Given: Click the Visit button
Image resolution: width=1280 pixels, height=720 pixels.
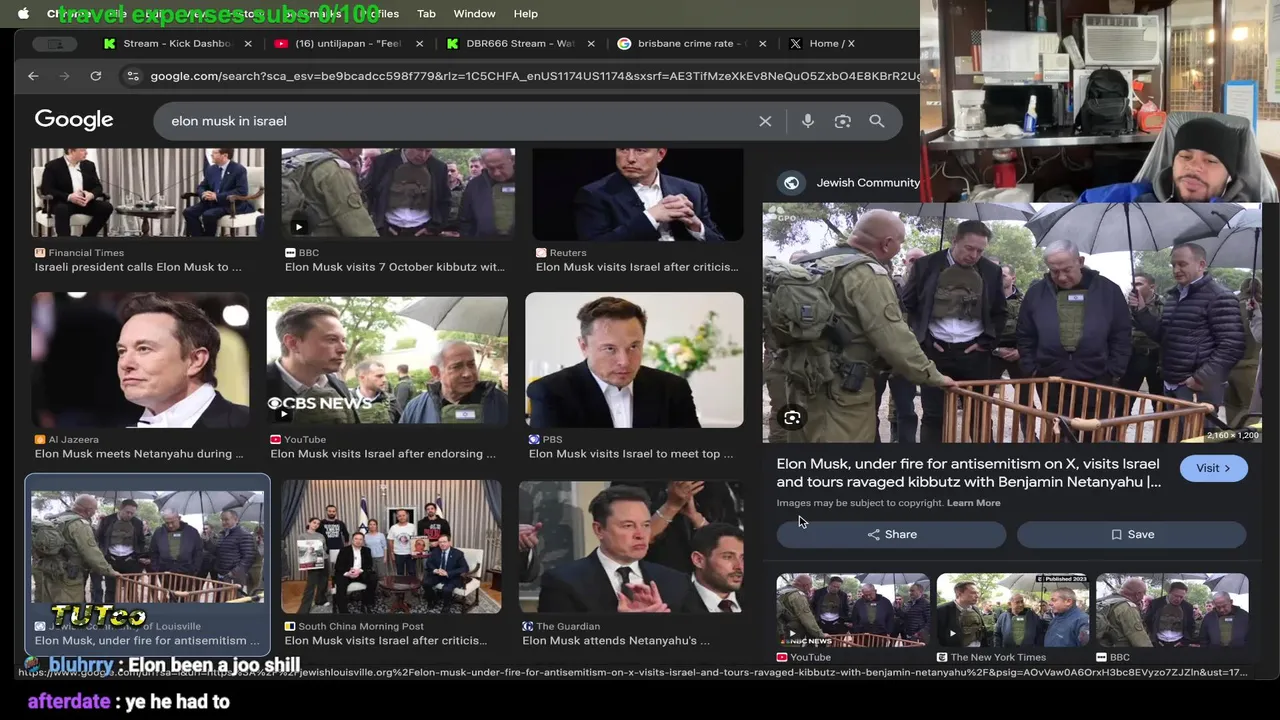Looking at the screenshot, I should [1213, 468].
